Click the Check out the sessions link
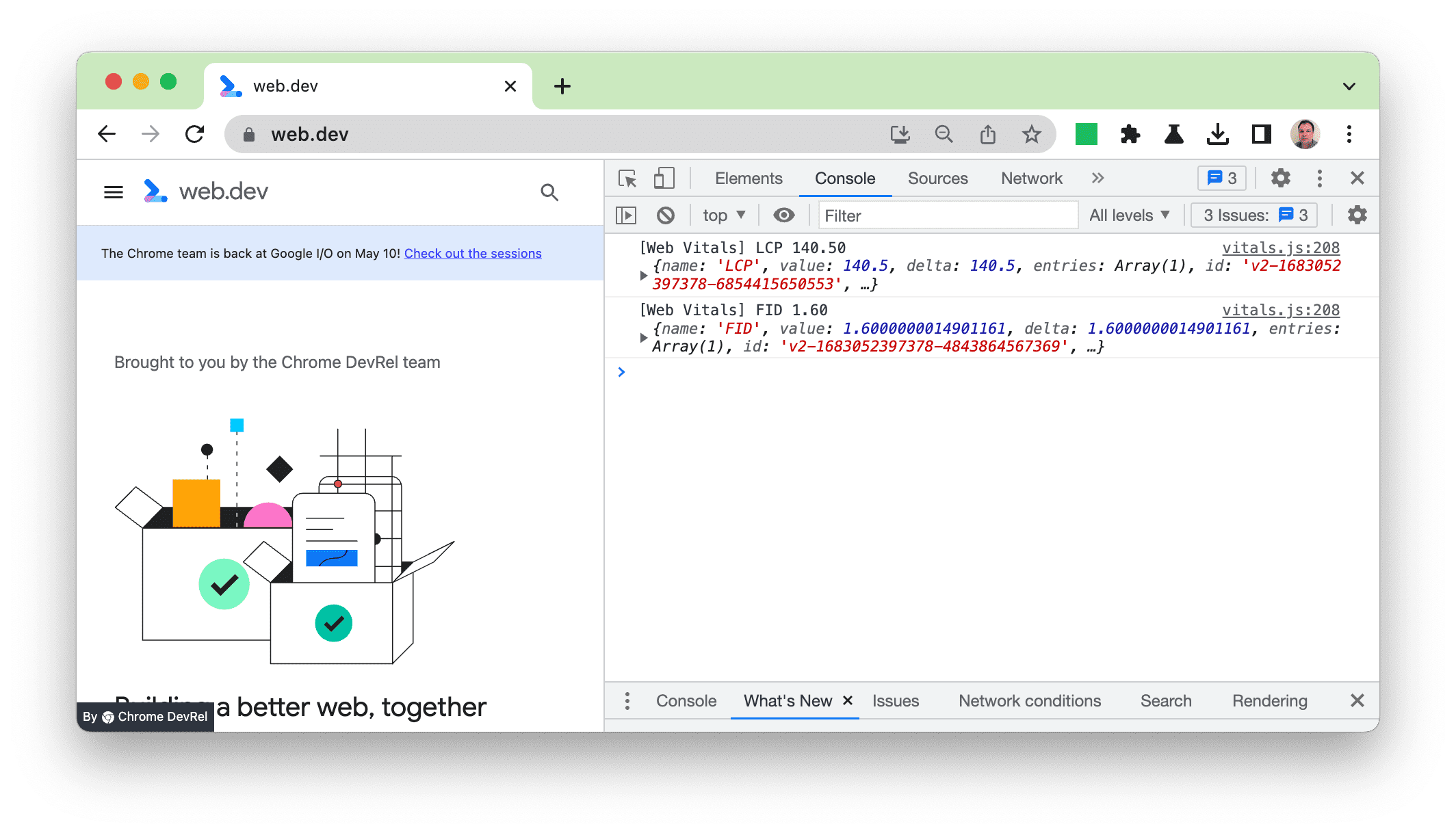Screen dimensions: 1456x833 pyautogui.click(x=473, y=252)
